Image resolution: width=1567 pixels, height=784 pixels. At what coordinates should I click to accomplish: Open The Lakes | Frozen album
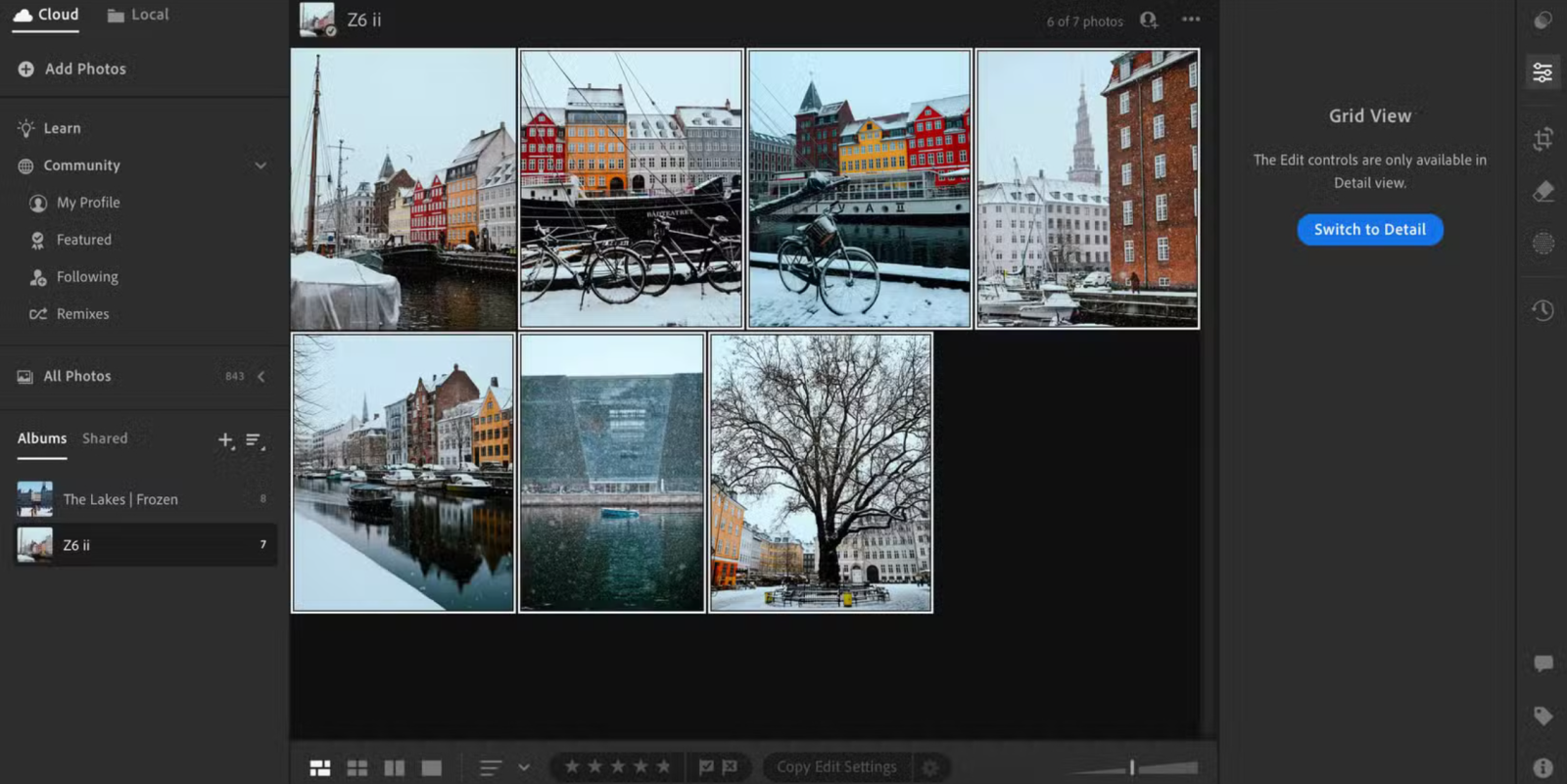tap(145, 499)
